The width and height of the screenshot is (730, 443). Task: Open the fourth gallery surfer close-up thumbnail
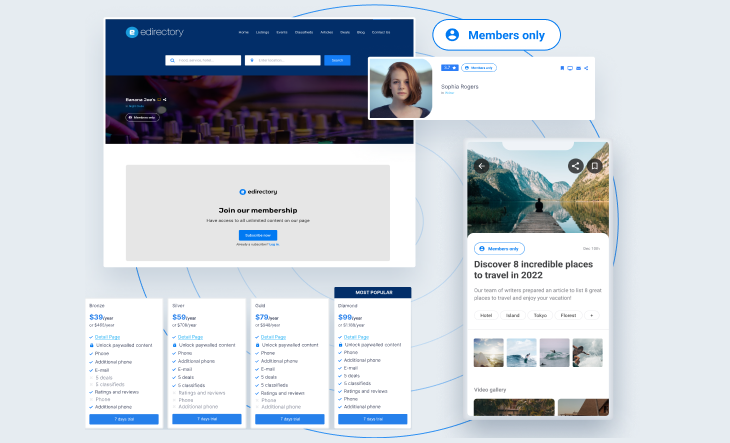coord(588,353)
